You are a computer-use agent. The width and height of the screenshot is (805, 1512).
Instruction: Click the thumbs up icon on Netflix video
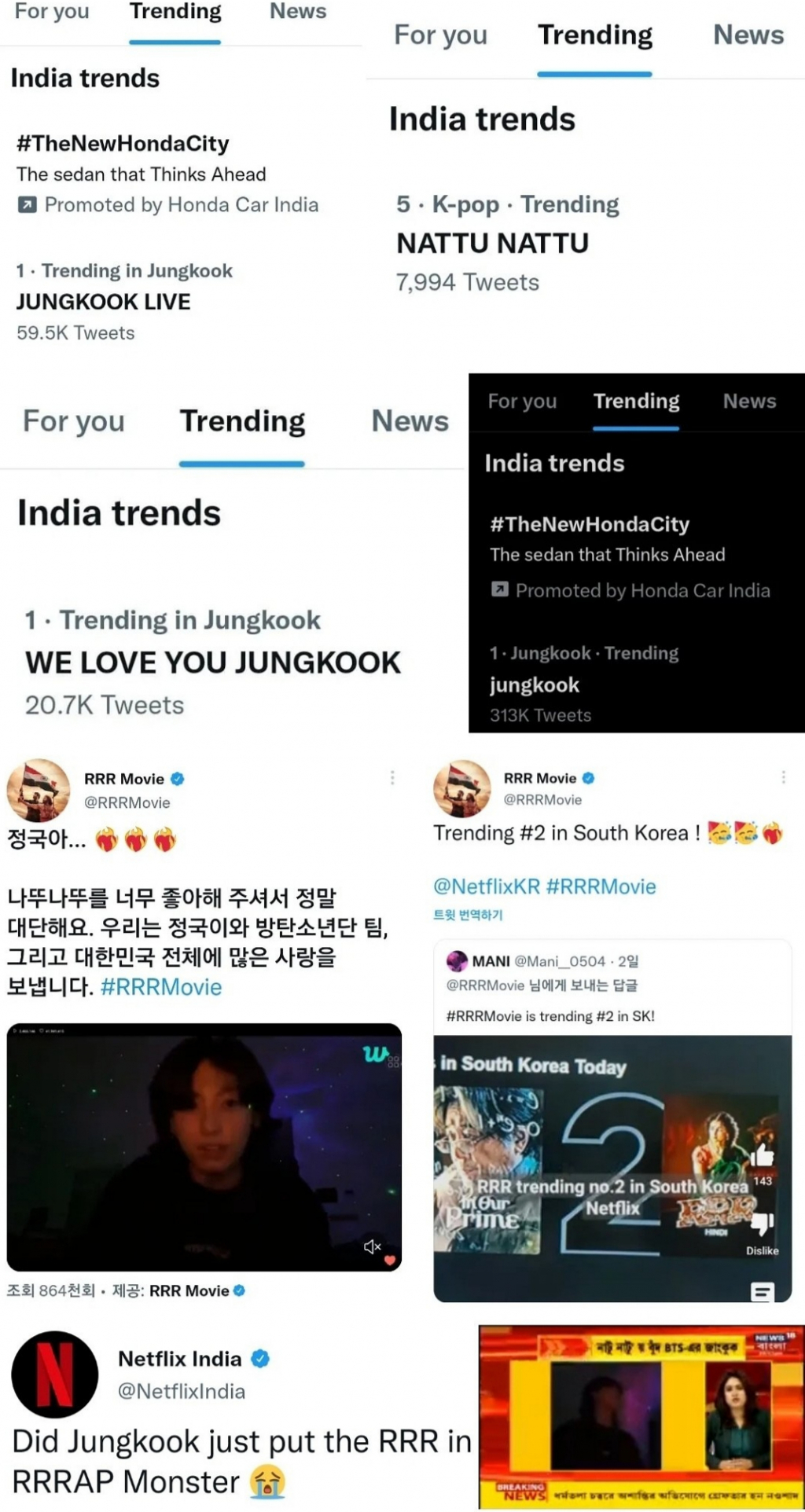click(x=762, y=1154)
